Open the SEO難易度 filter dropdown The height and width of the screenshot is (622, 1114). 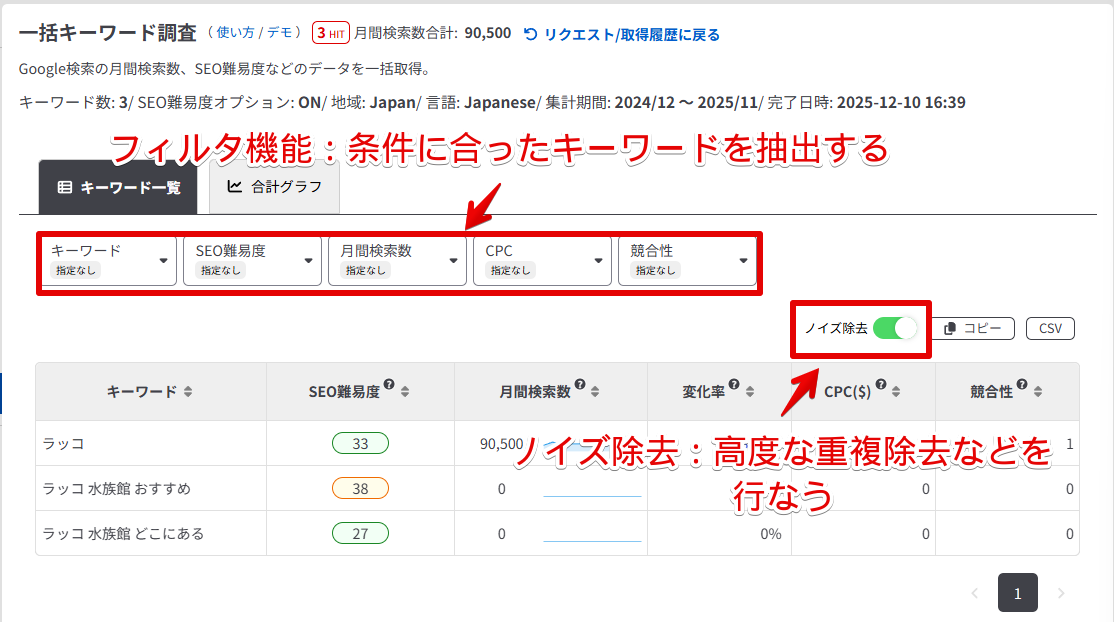[253, 260]
